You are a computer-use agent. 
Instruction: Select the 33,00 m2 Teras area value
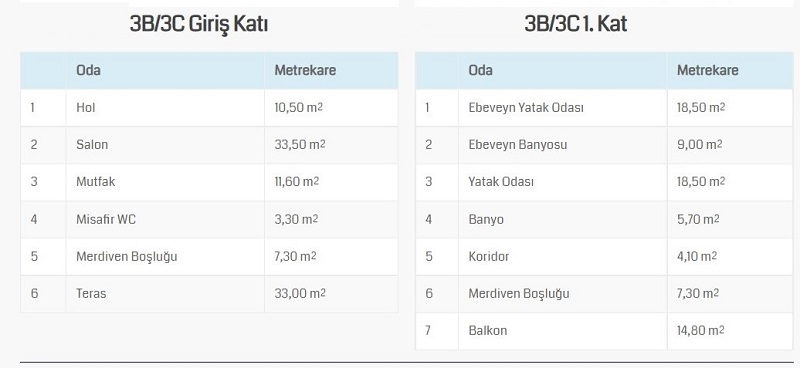(x=300, y=293)
